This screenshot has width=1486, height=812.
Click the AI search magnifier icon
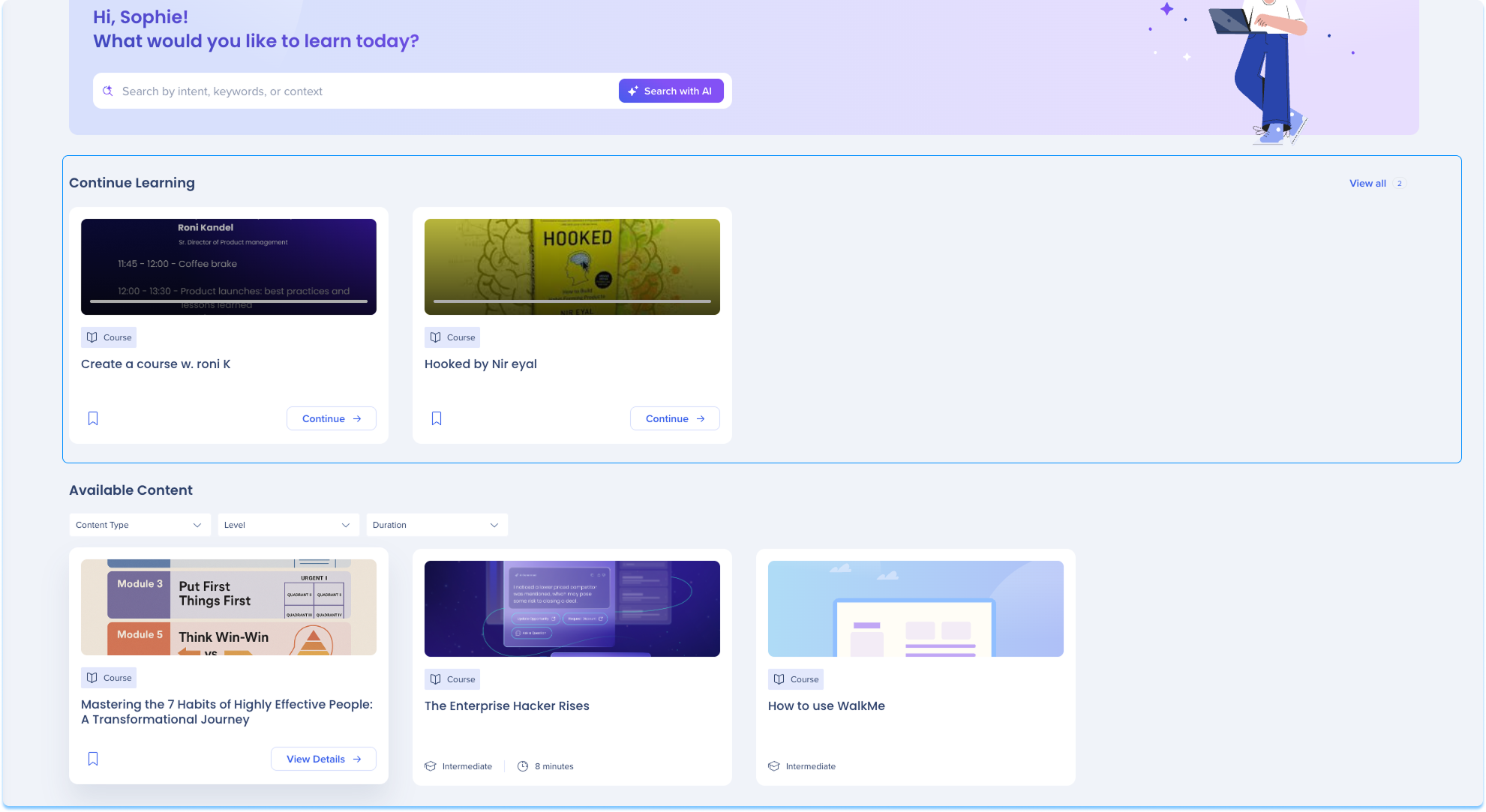point(108,91)
